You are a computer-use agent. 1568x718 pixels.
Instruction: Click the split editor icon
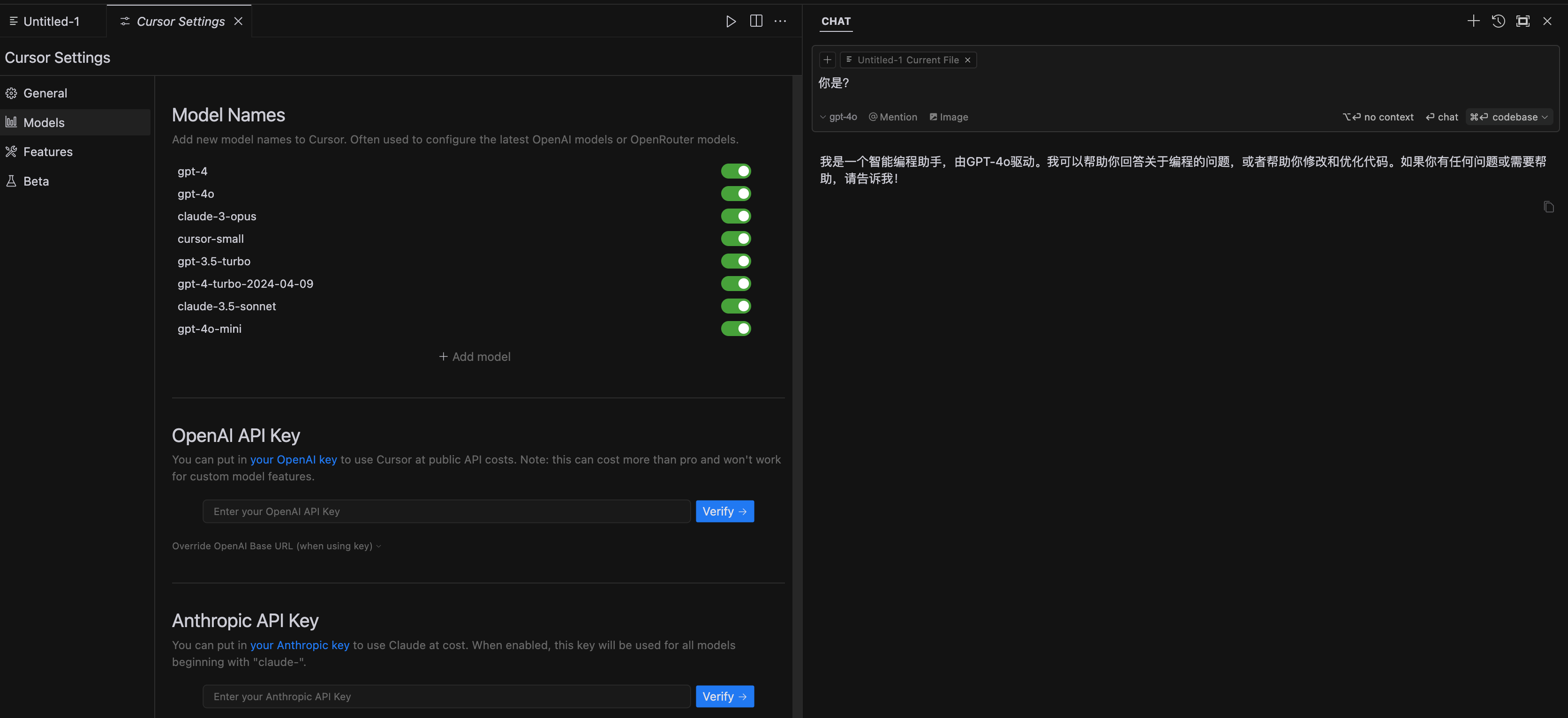point(756,21)
